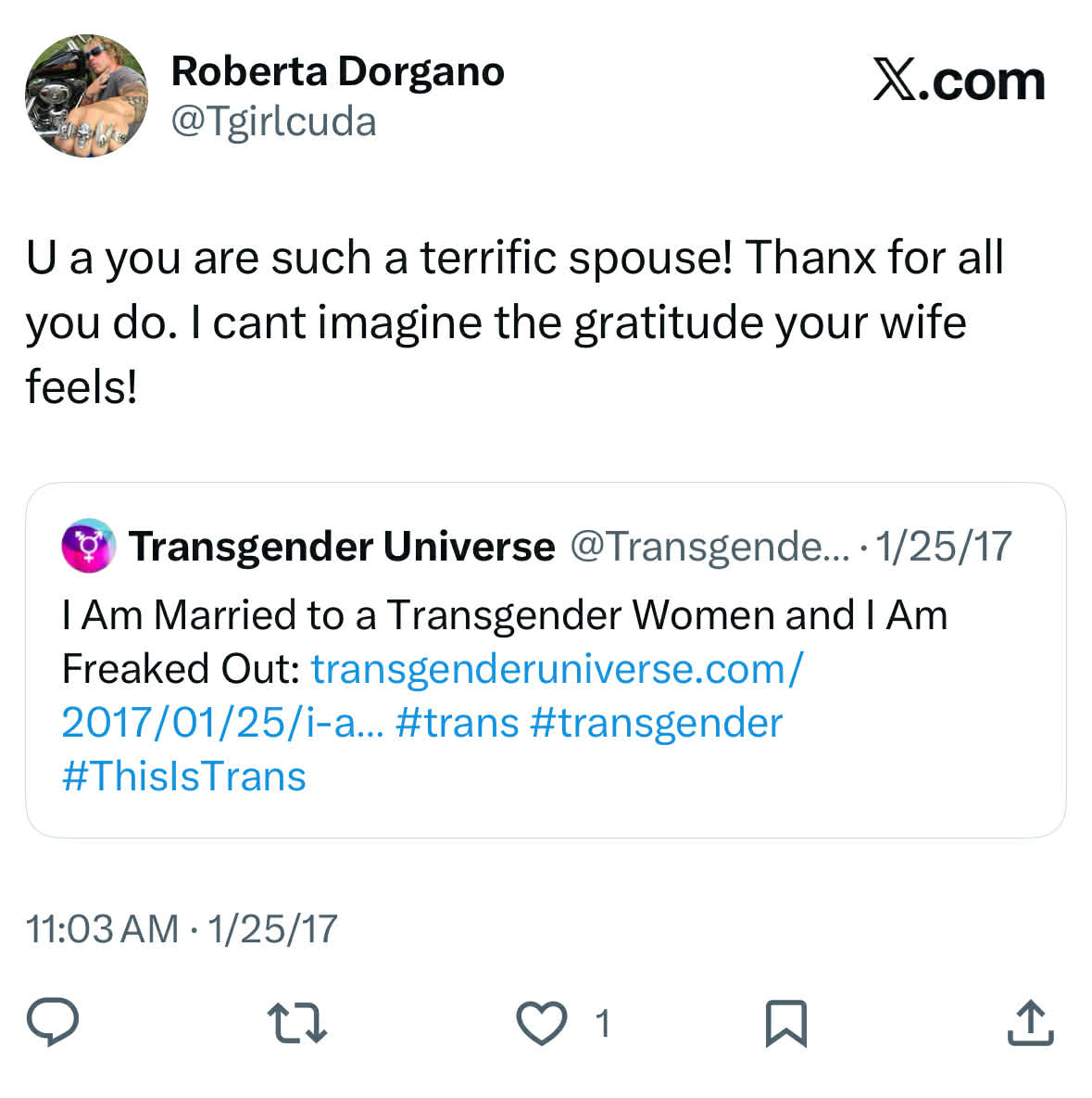Open quoted tweet headline "I Am Married" text
This screenshot has height=1098, width=1092.
tap(505, 615)
